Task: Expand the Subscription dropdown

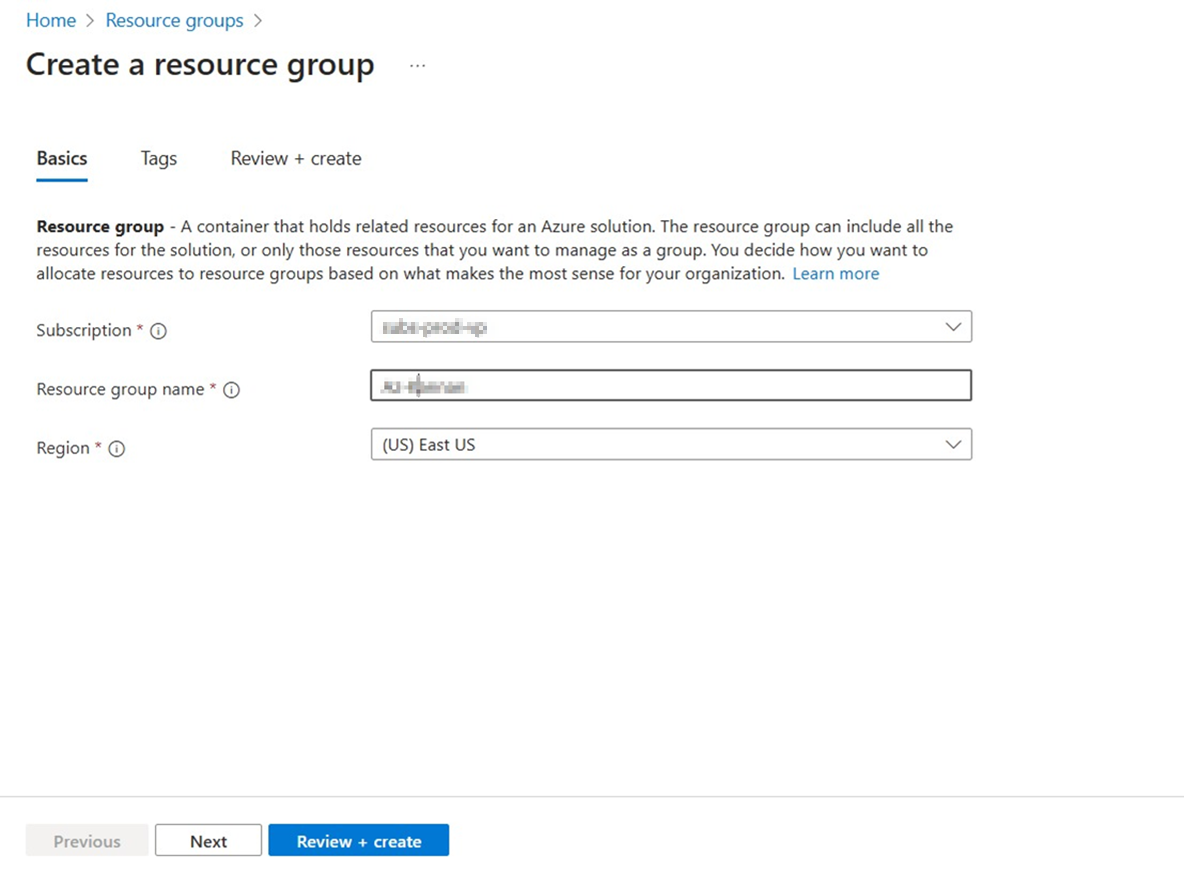Action: (x=671, y=326)
